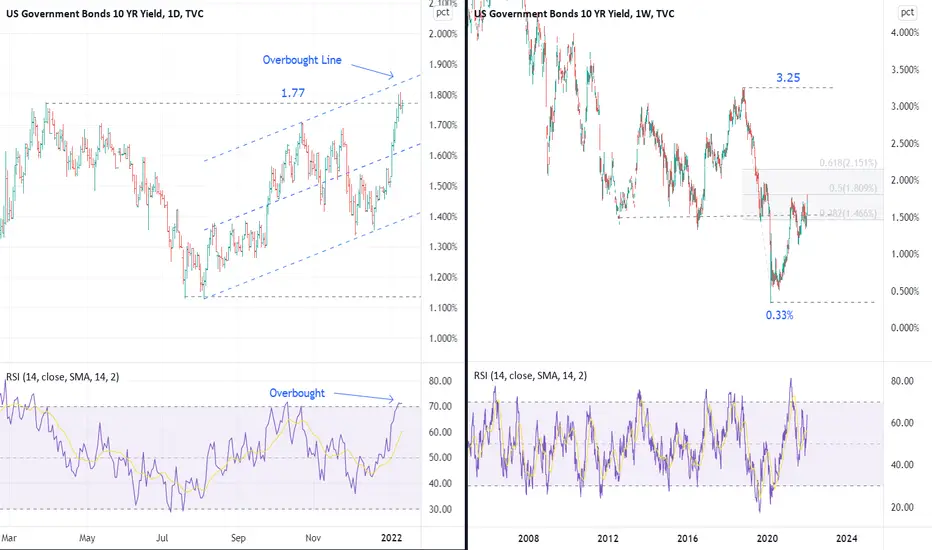
Task: Click the pct unit button on right chart
Action: coord(907,12)
